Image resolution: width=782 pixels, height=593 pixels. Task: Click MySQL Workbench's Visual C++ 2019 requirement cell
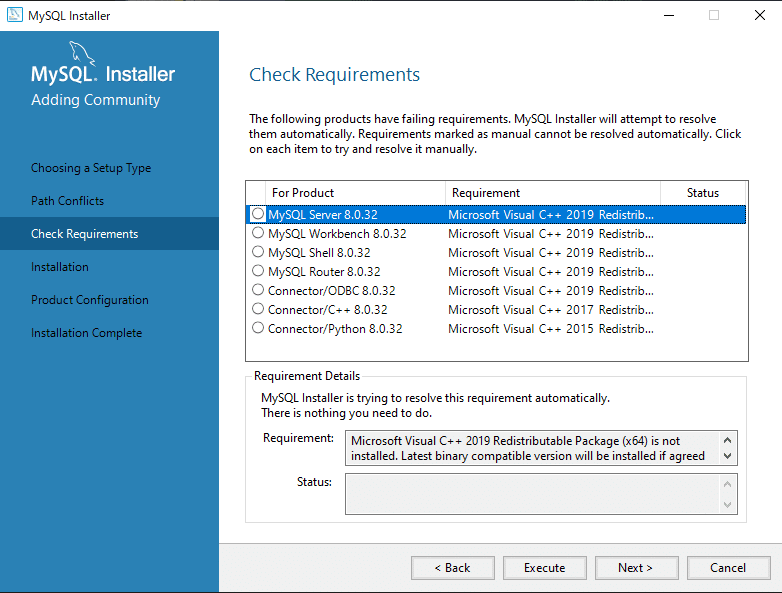tap(551, 233)
